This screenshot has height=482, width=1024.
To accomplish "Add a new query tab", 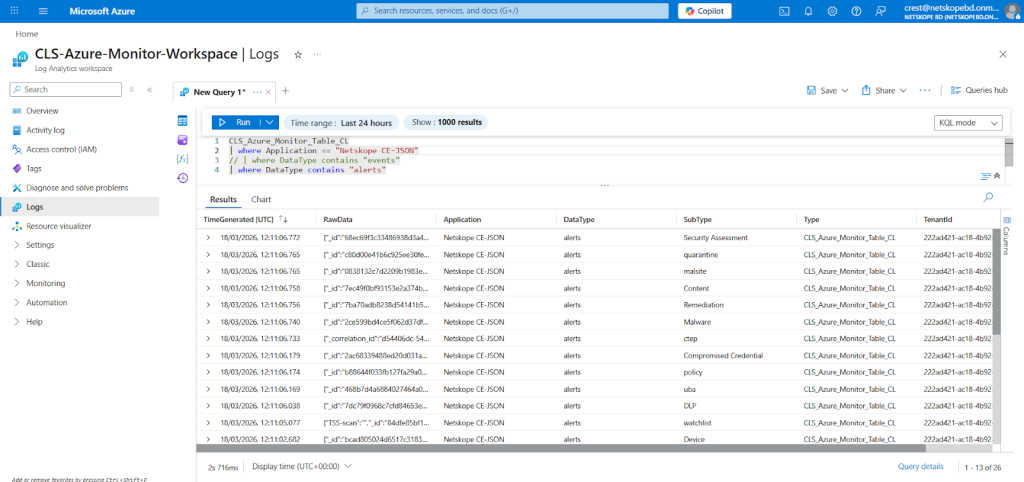I will (285, 91).
